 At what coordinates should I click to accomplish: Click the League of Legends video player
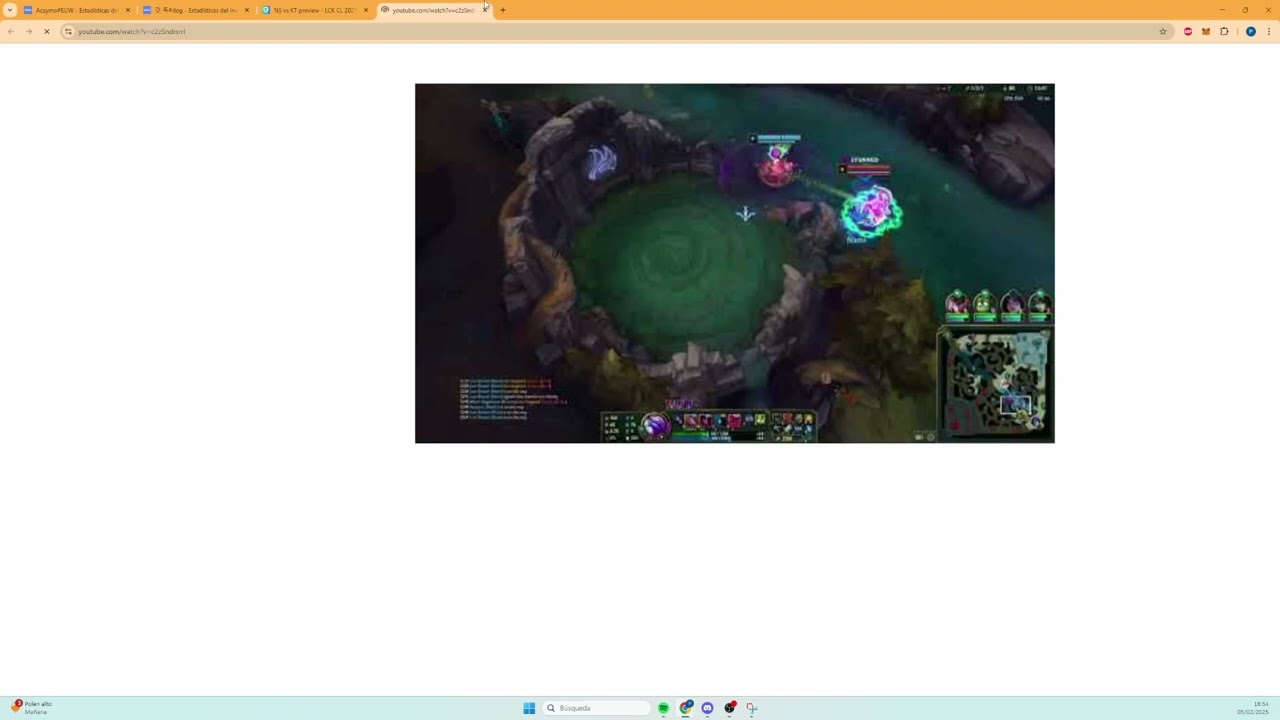[x=734, y=263]
